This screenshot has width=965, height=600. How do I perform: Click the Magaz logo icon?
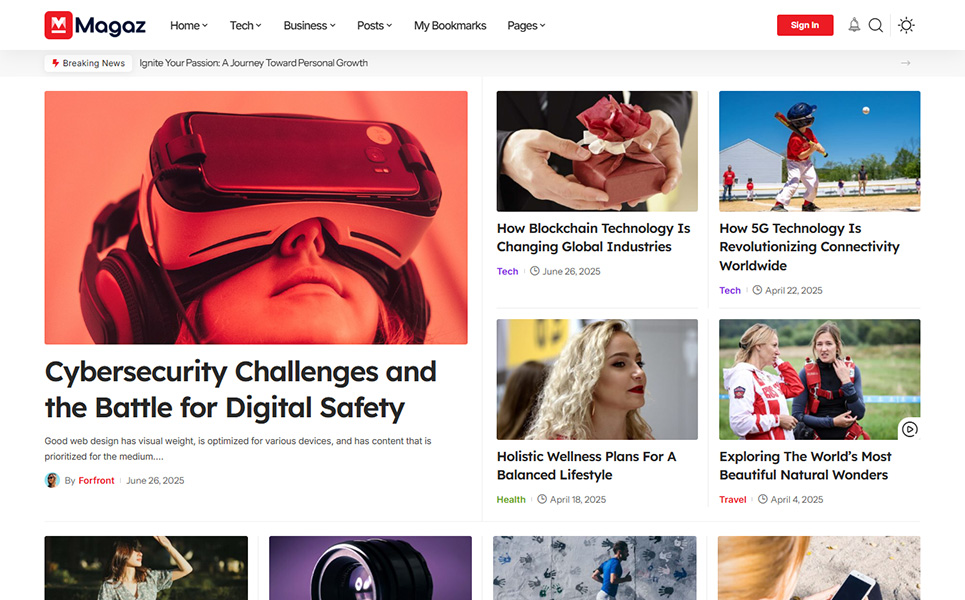coord(58,25)
